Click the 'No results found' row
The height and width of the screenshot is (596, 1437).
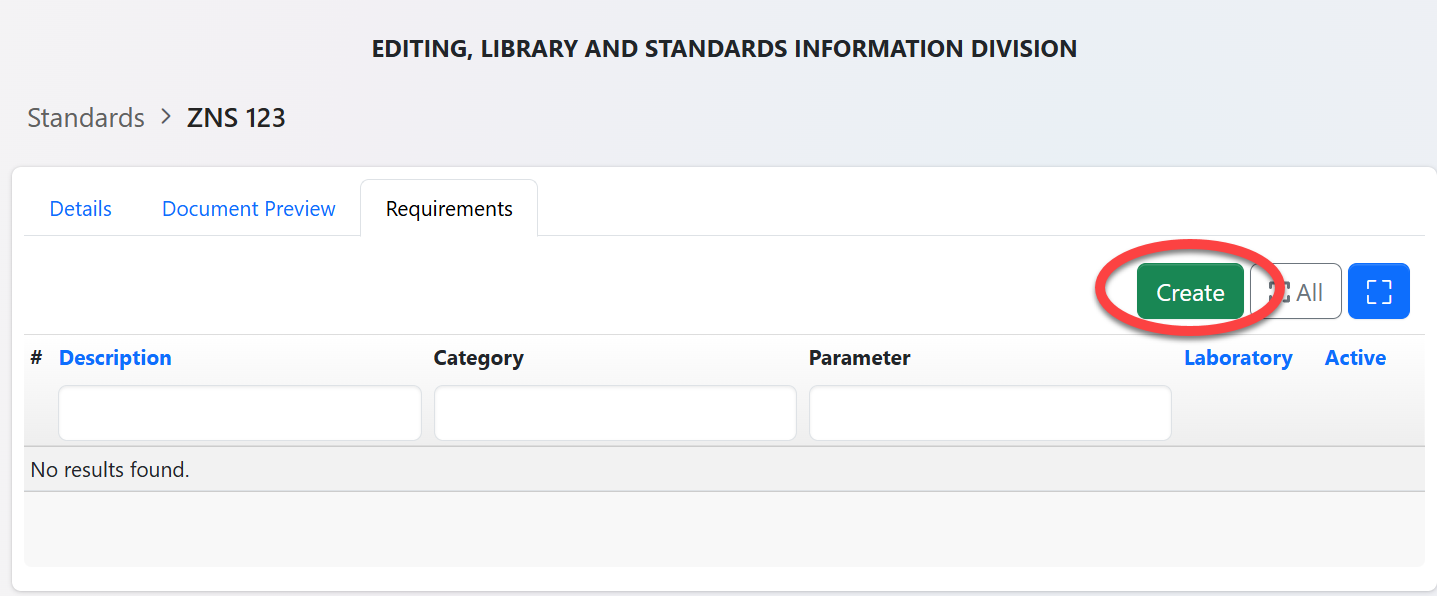pyautogui.click(x=110, y=469)
